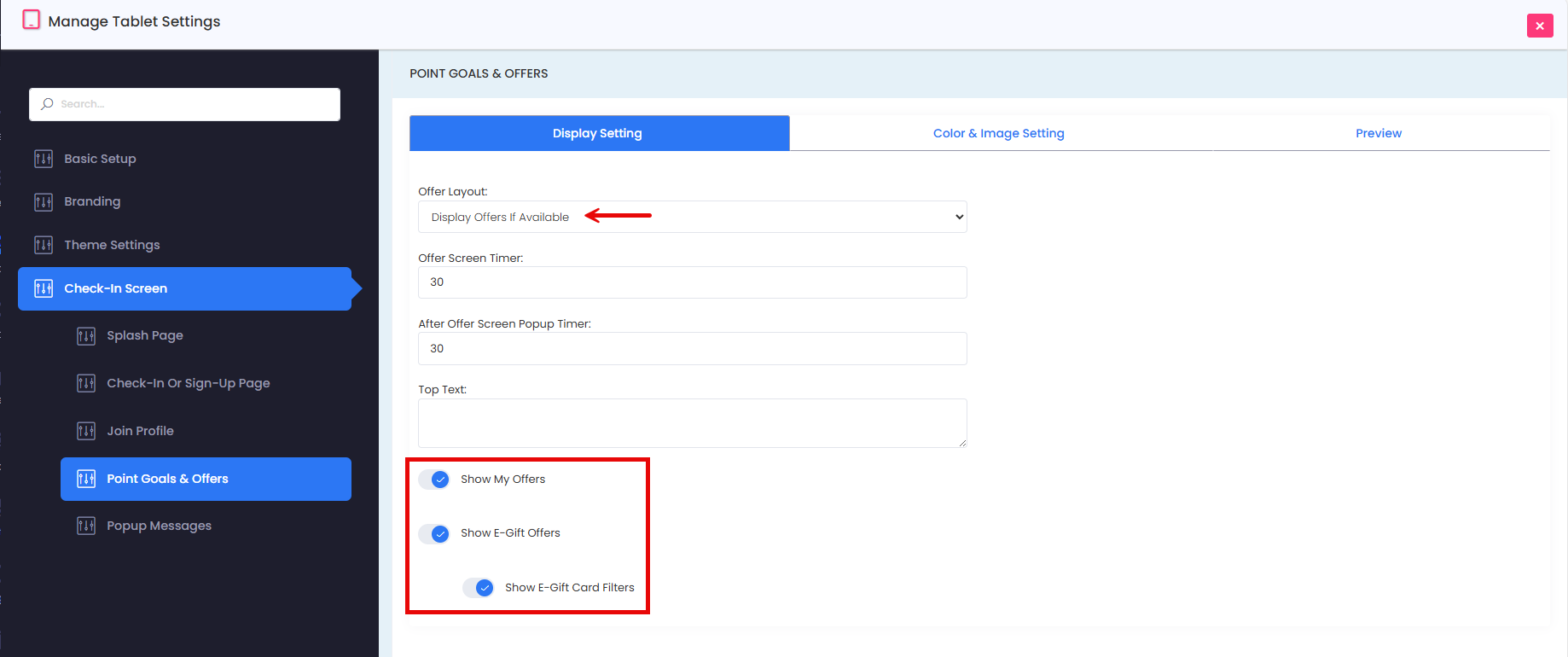
Task: Click the Top Text textarea
Action: tap(693, 423)
